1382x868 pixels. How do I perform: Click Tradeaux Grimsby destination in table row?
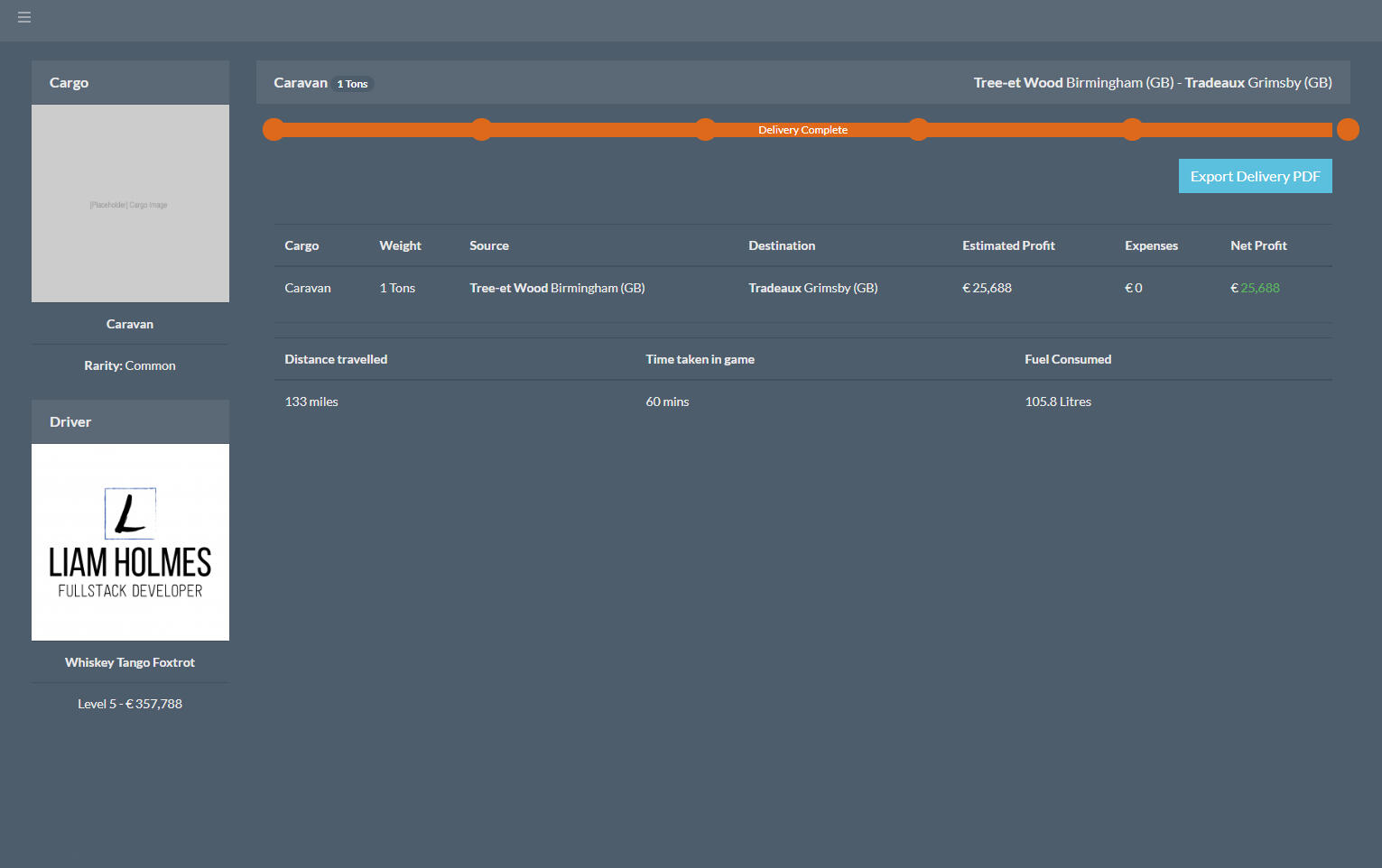click(812, 289)
